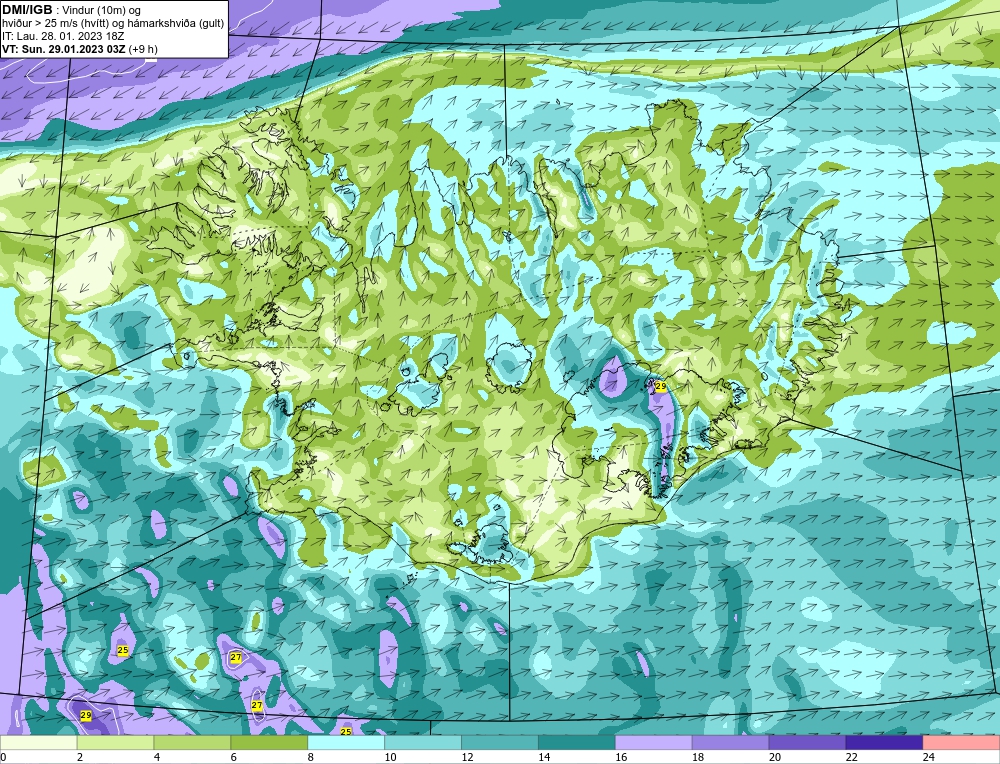Viewport: 1000px width, 764px height.
Task: Click the legend scale value "24"
Action: pos(928,757)
